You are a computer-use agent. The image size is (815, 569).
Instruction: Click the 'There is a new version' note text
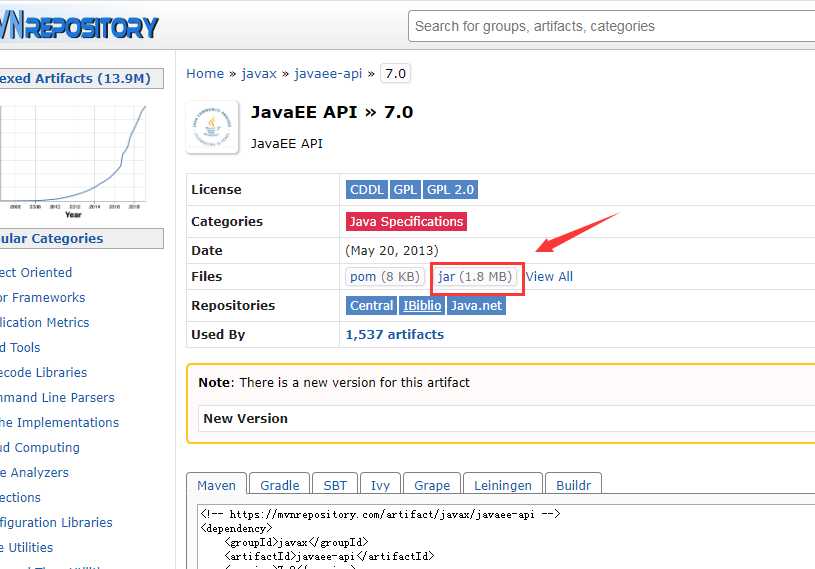click(x=354, y=382)
